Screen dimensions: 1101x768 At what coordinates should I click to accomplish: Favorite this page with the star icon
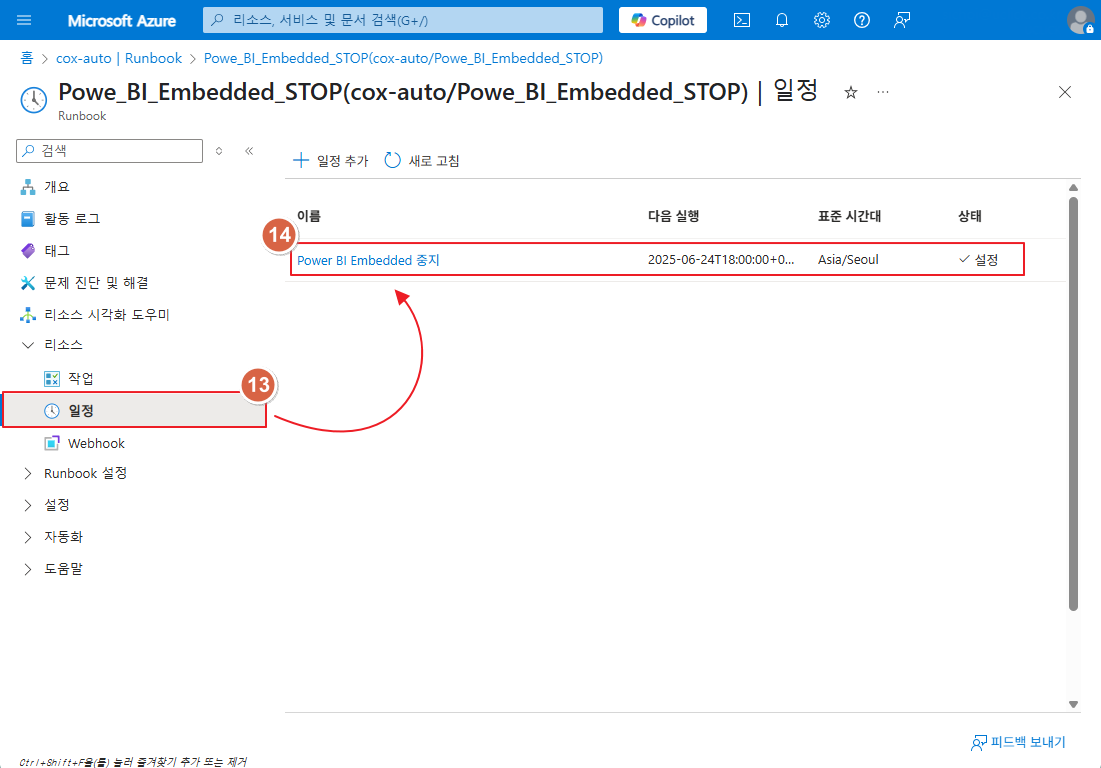tap(850, 93)
